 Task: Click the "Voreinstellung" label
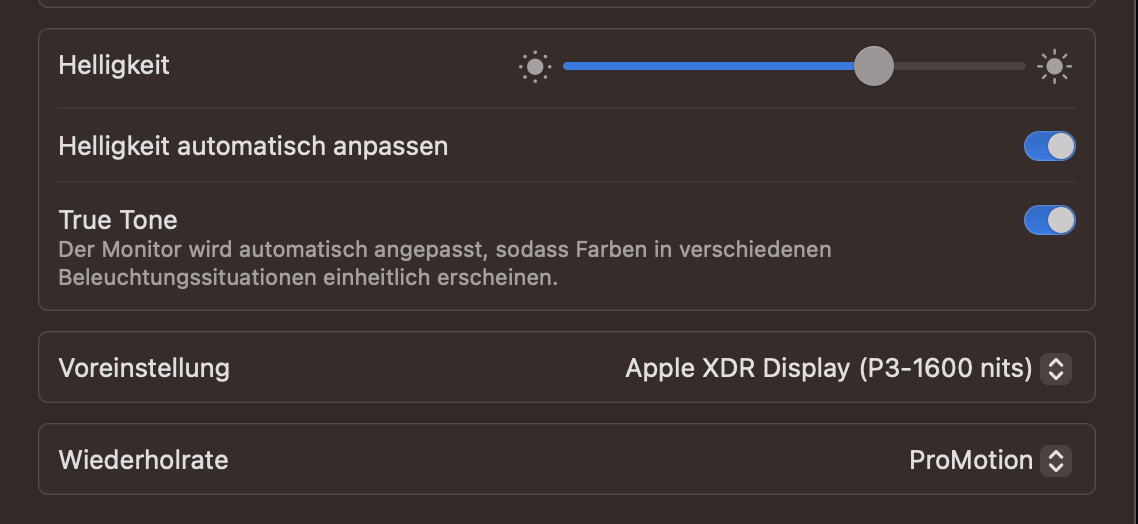(144, 368)
